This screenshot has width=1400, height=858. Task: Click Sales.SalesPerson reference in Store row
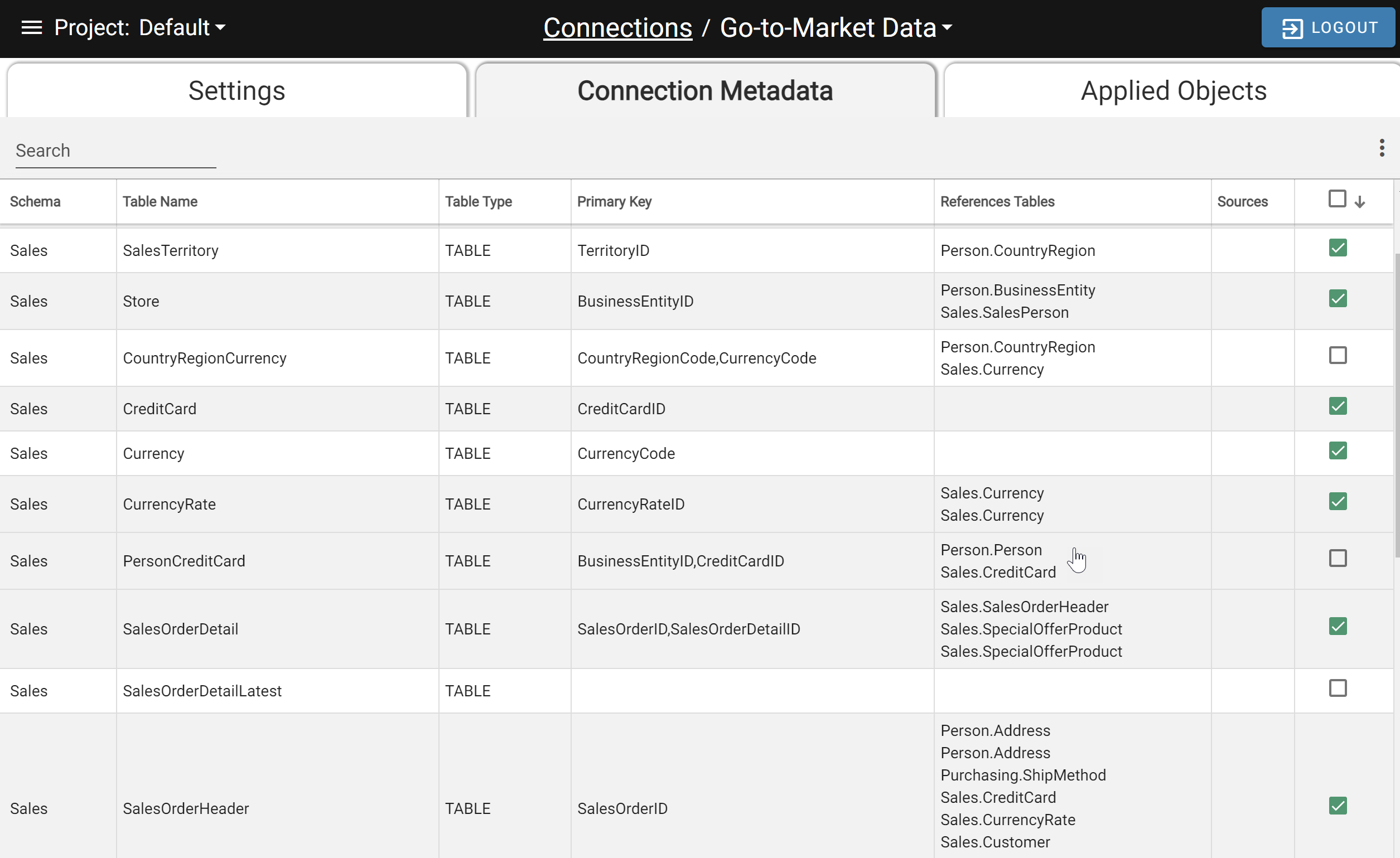1005,312
